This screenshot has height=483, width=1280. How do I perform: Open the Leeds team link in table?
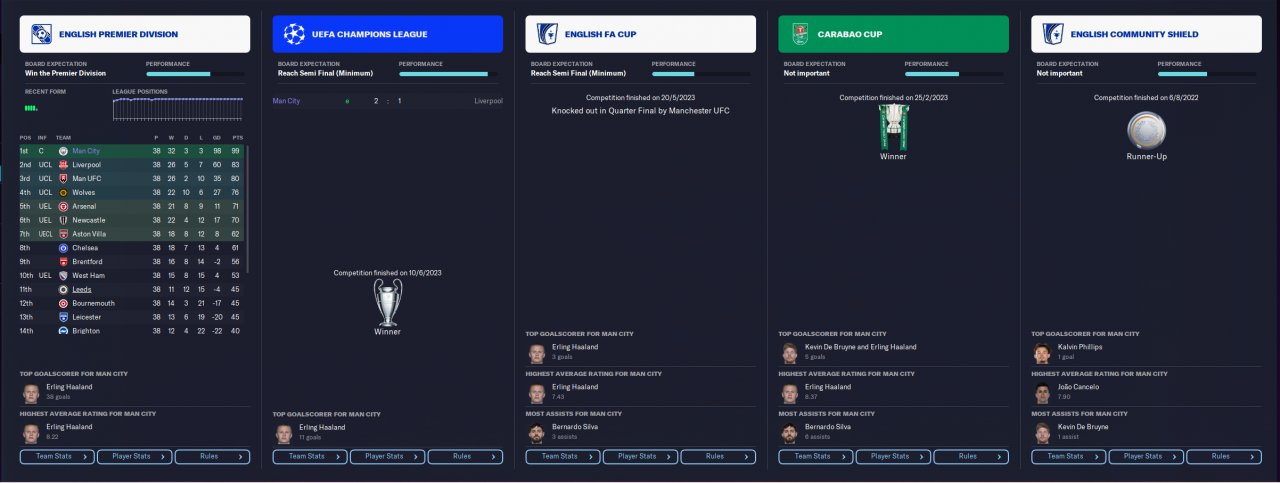click(x=82, y=289)
